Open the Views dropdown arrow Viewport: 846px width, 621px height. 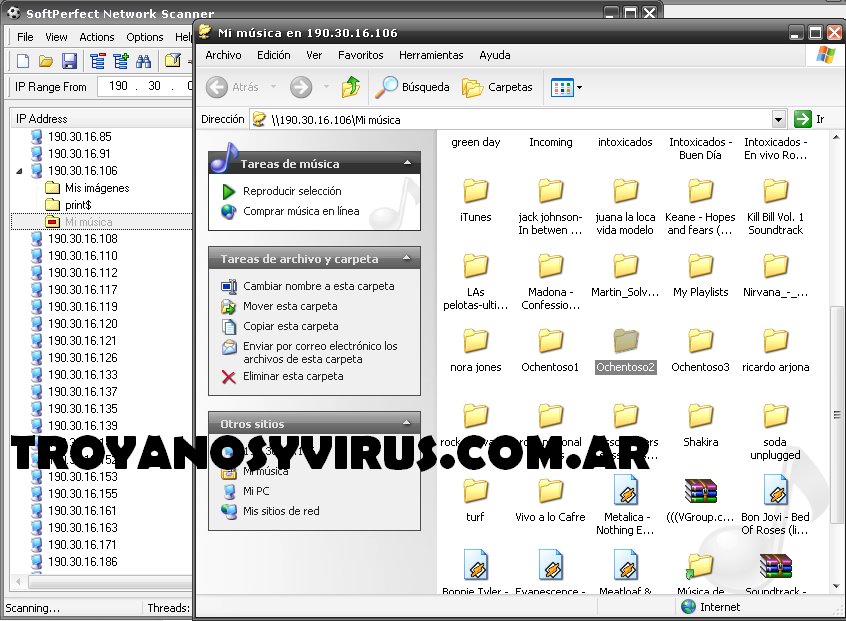(x=579, y=87)
